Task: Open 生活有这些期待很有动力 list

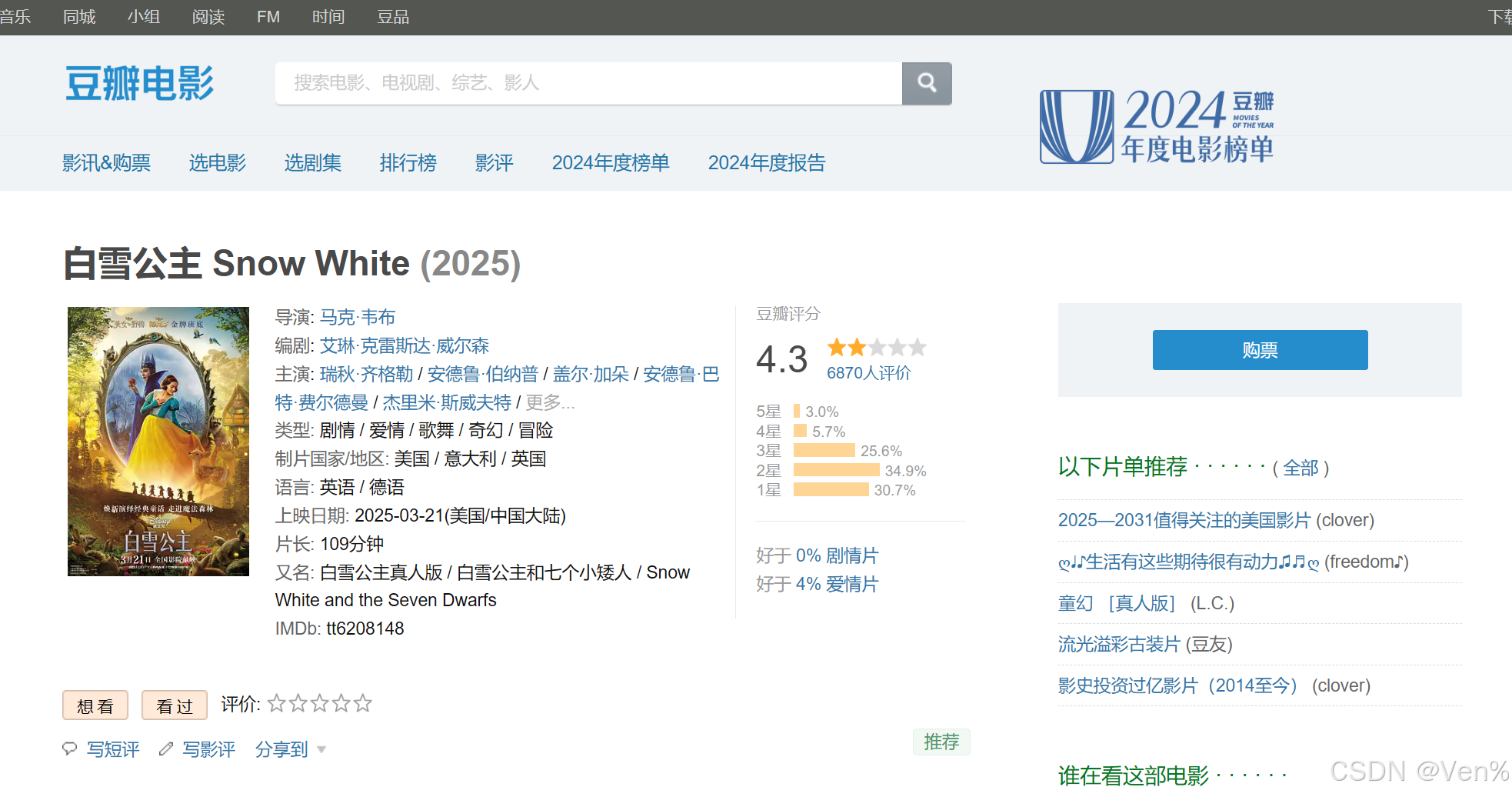Action: pyautogui.click(x=1189, y=562)
